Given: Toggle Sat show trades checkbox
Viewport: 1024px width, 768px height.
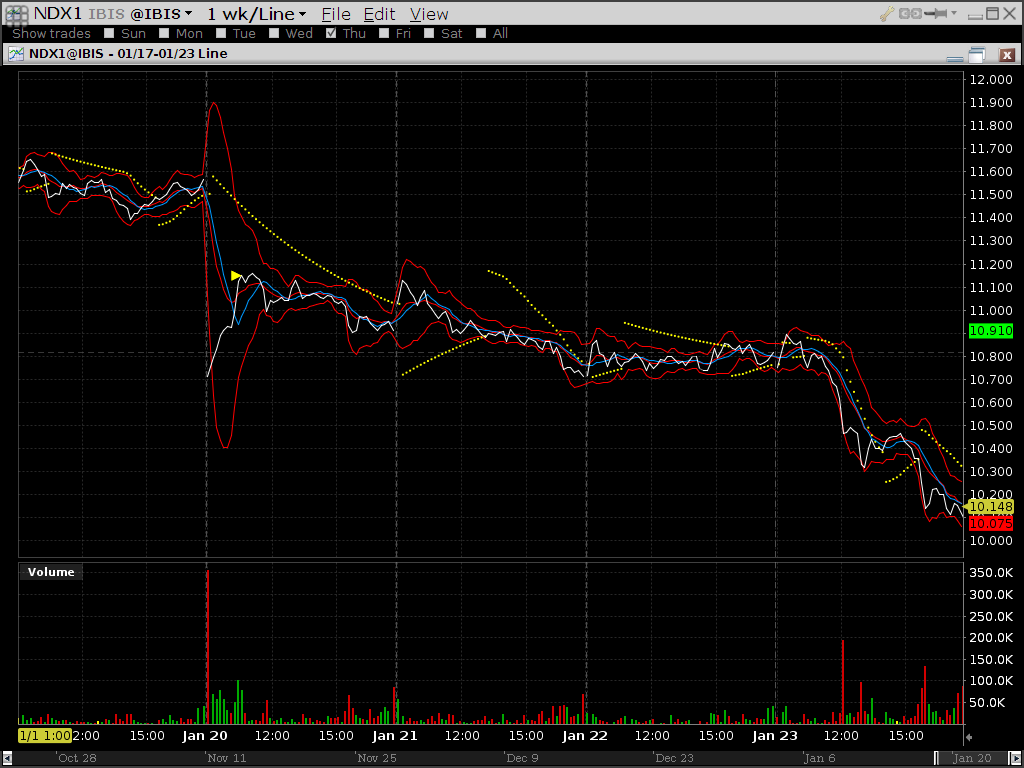Looking at the screenshot, I should 429,33.
